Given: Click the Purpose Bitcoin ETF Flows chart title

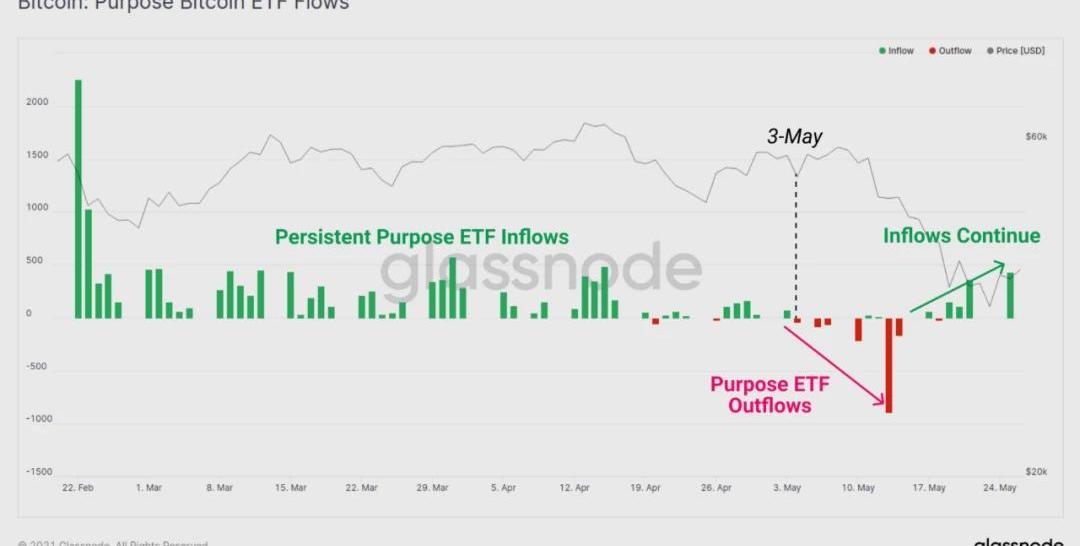Looking at the screenshot, I should pos(184,5).
